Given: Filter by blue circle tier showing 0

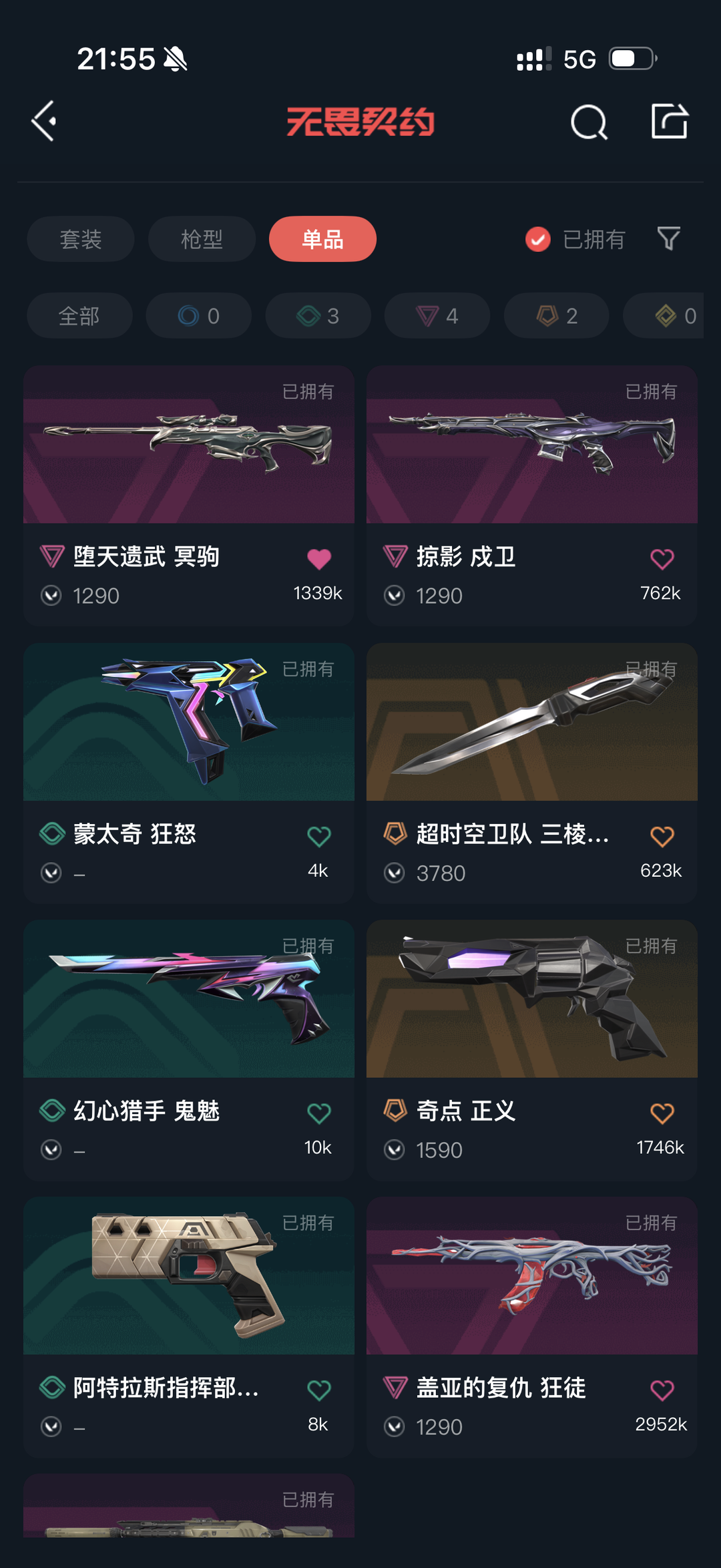Looking at the screenshot, I should pyautogui.click(x=199, y=315).
